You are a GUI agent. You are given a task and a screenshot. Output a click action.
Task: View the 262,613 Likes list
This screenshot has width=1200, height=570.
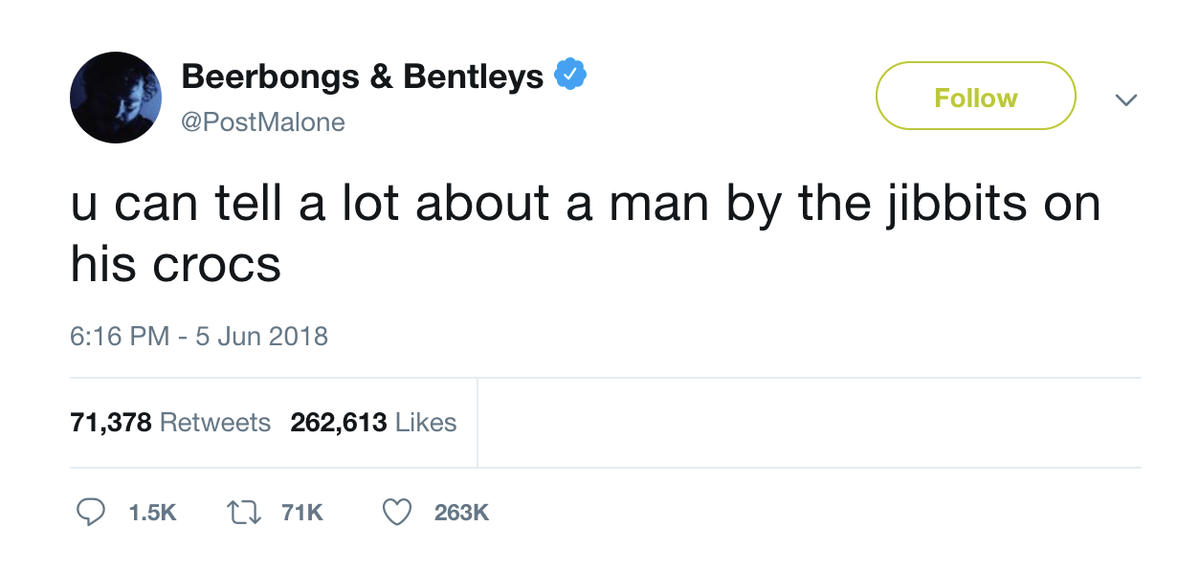click(373, 423)
